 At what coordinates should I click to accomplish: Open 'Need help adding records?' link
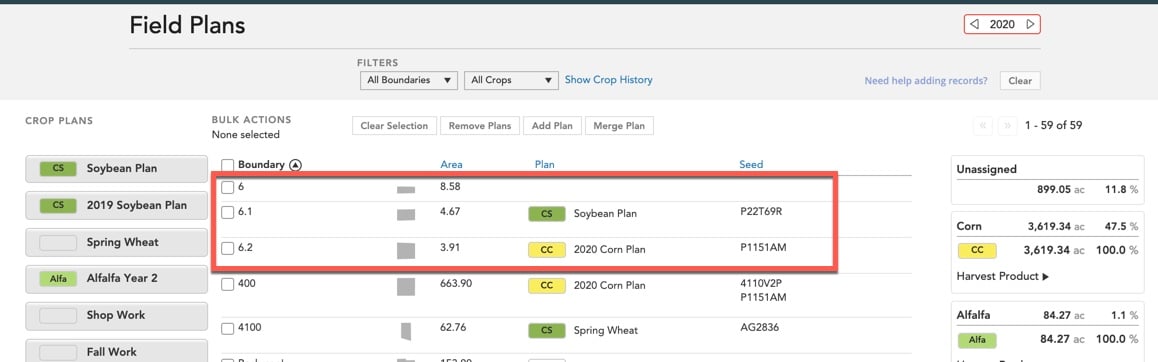tap(925, 81)
